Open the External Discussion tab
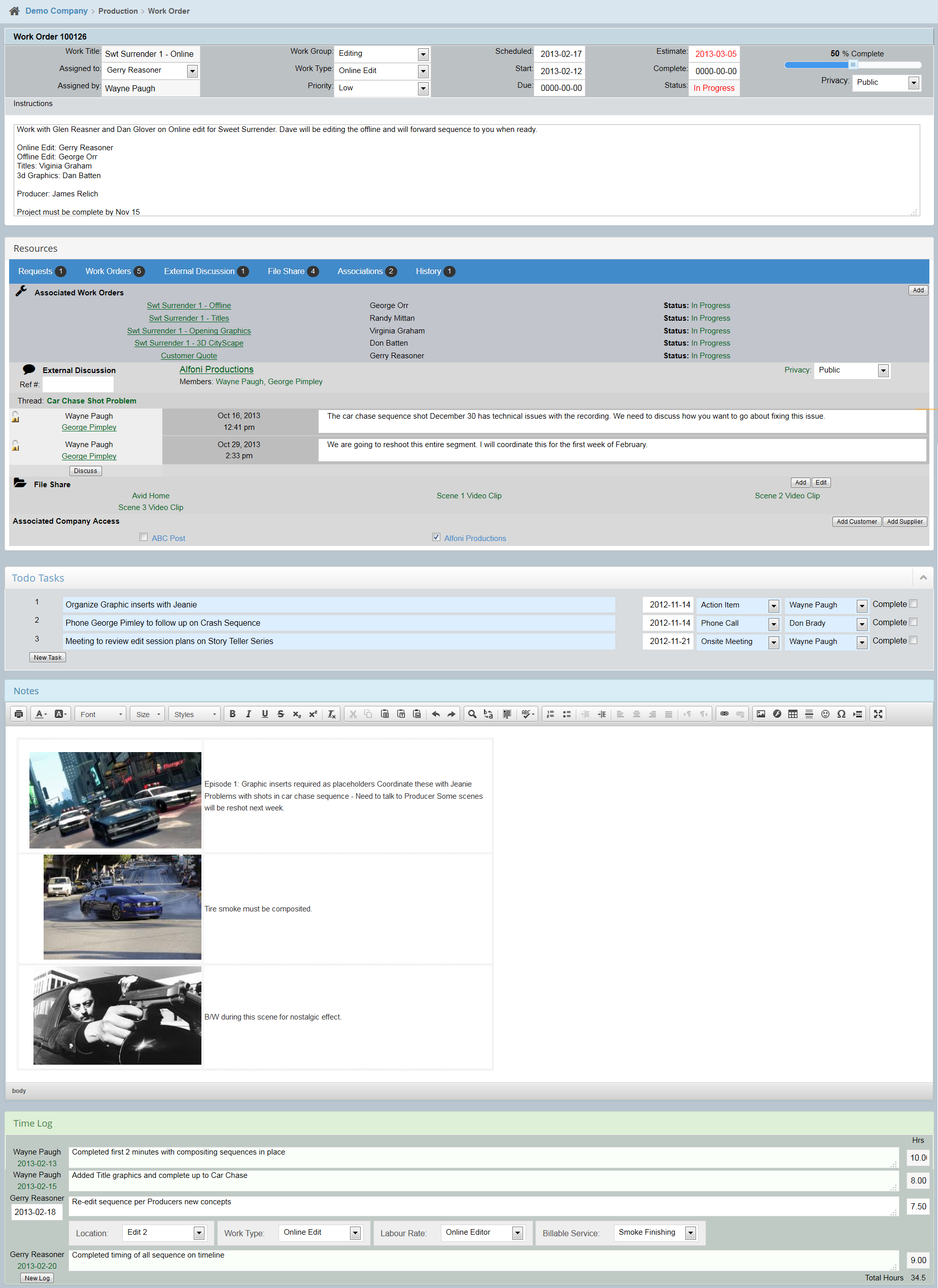Image resolution: width=938 pixels, height=1288 pixels. (206, 272)
